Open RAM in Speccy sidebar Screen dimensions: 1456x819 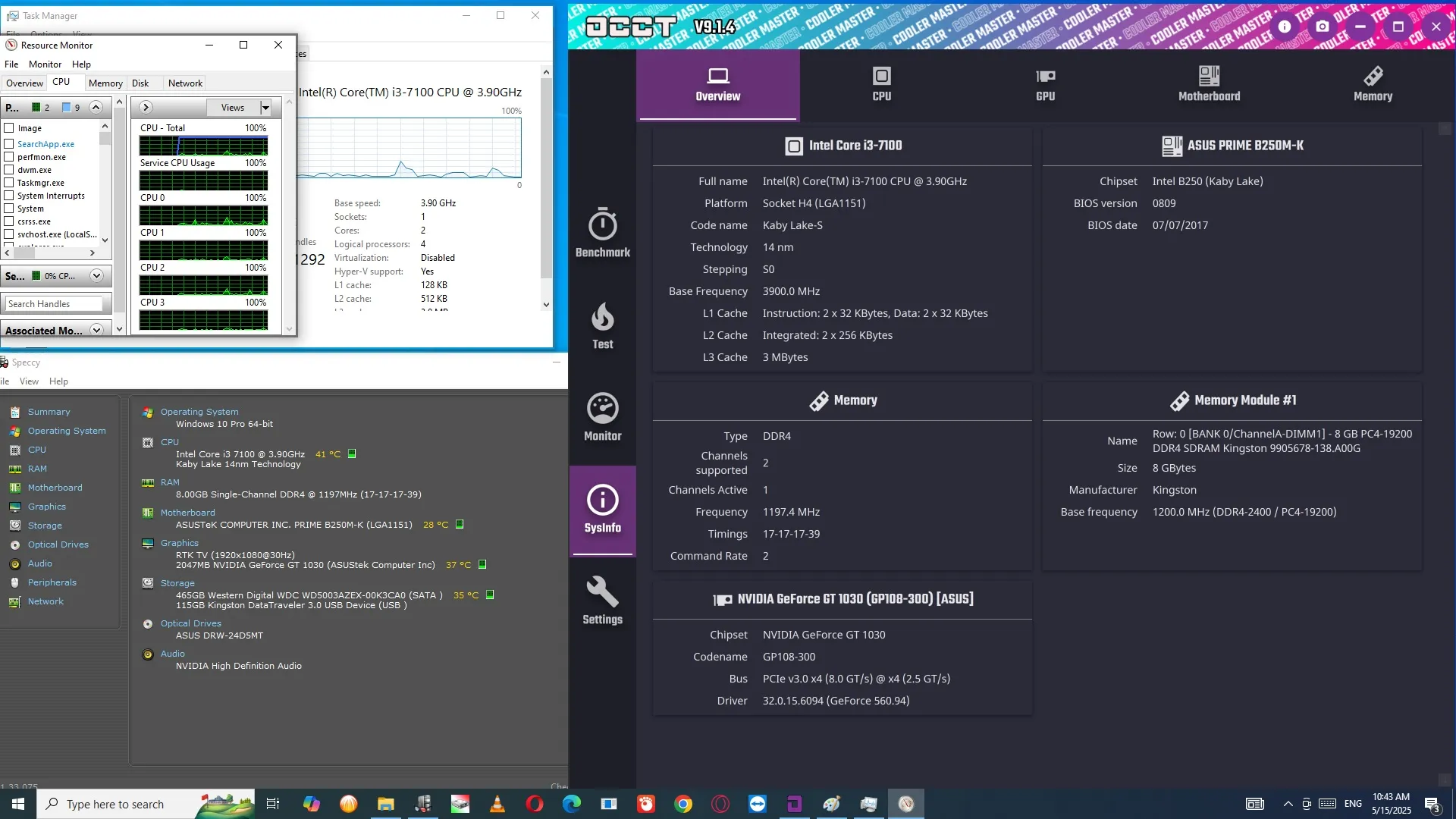(x=37, y=469)
